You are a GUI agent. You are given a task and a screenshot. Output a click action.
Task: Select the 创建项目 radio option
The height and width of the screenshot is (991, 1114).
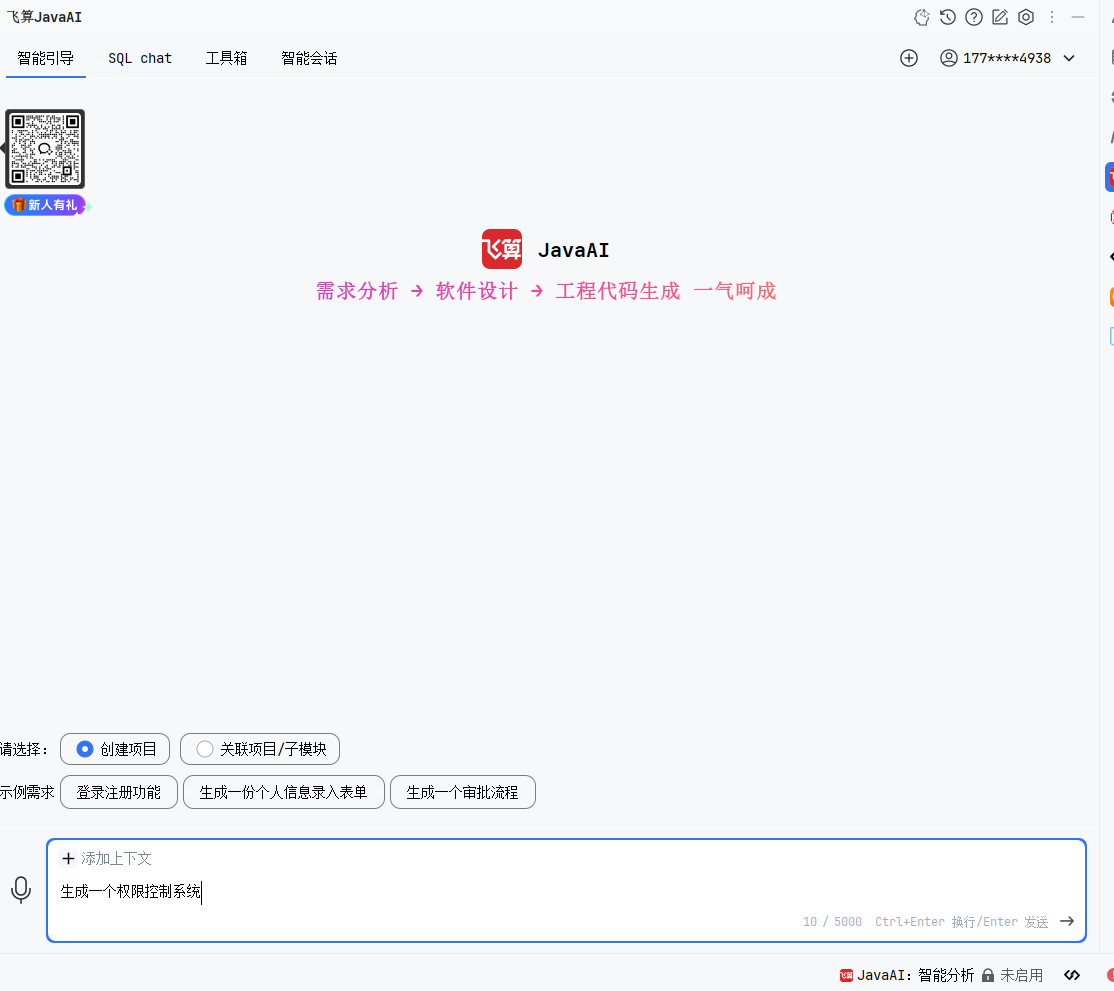pos(115,749)
